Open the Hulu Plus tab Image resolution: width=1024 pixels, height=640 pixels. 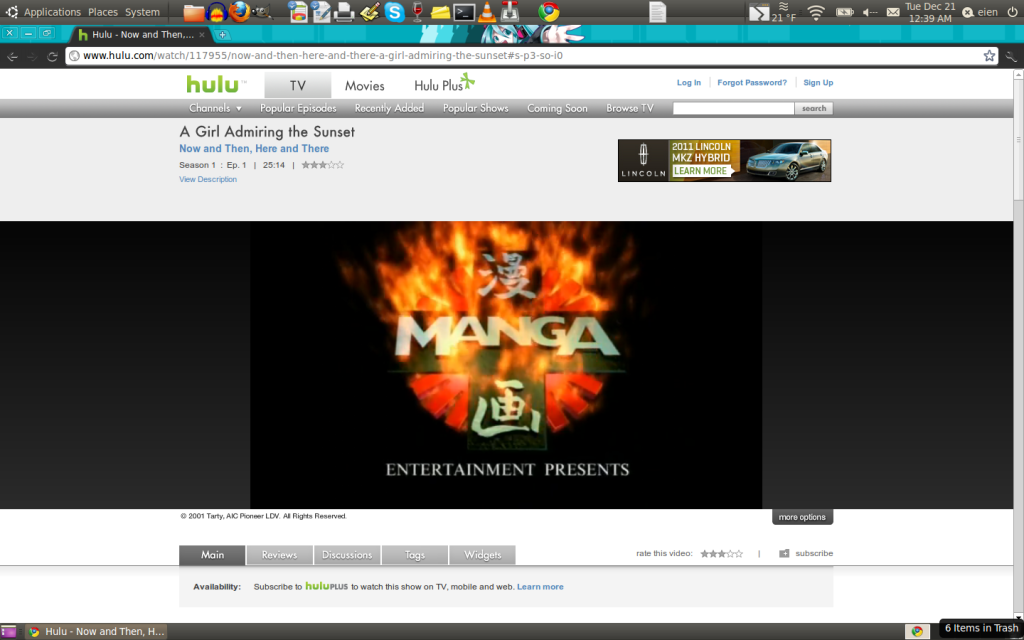tap(444, 84)
